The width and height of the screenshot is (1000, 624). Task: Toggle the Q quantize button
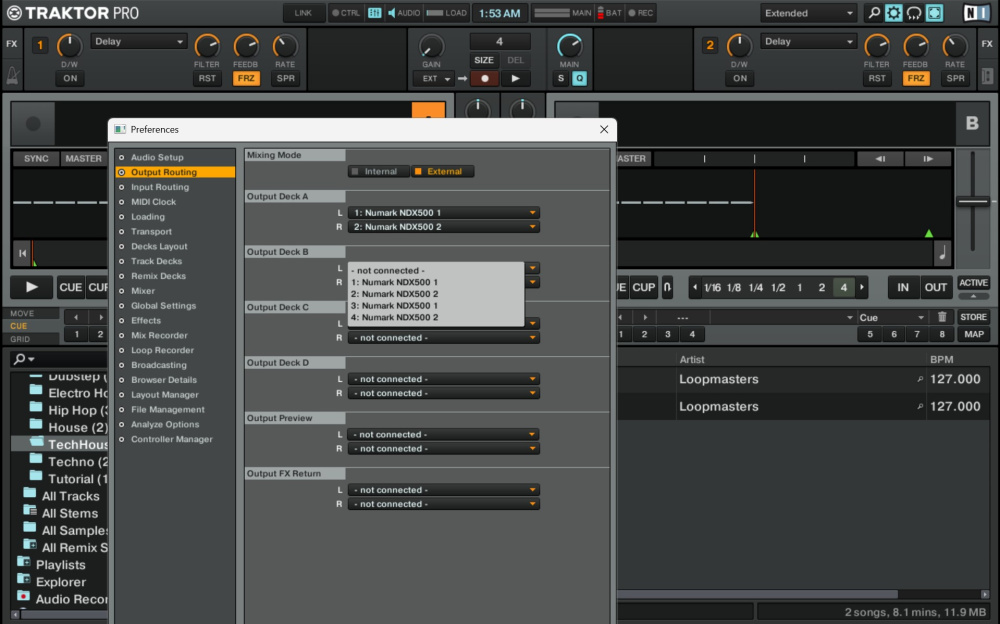[579, 78]
